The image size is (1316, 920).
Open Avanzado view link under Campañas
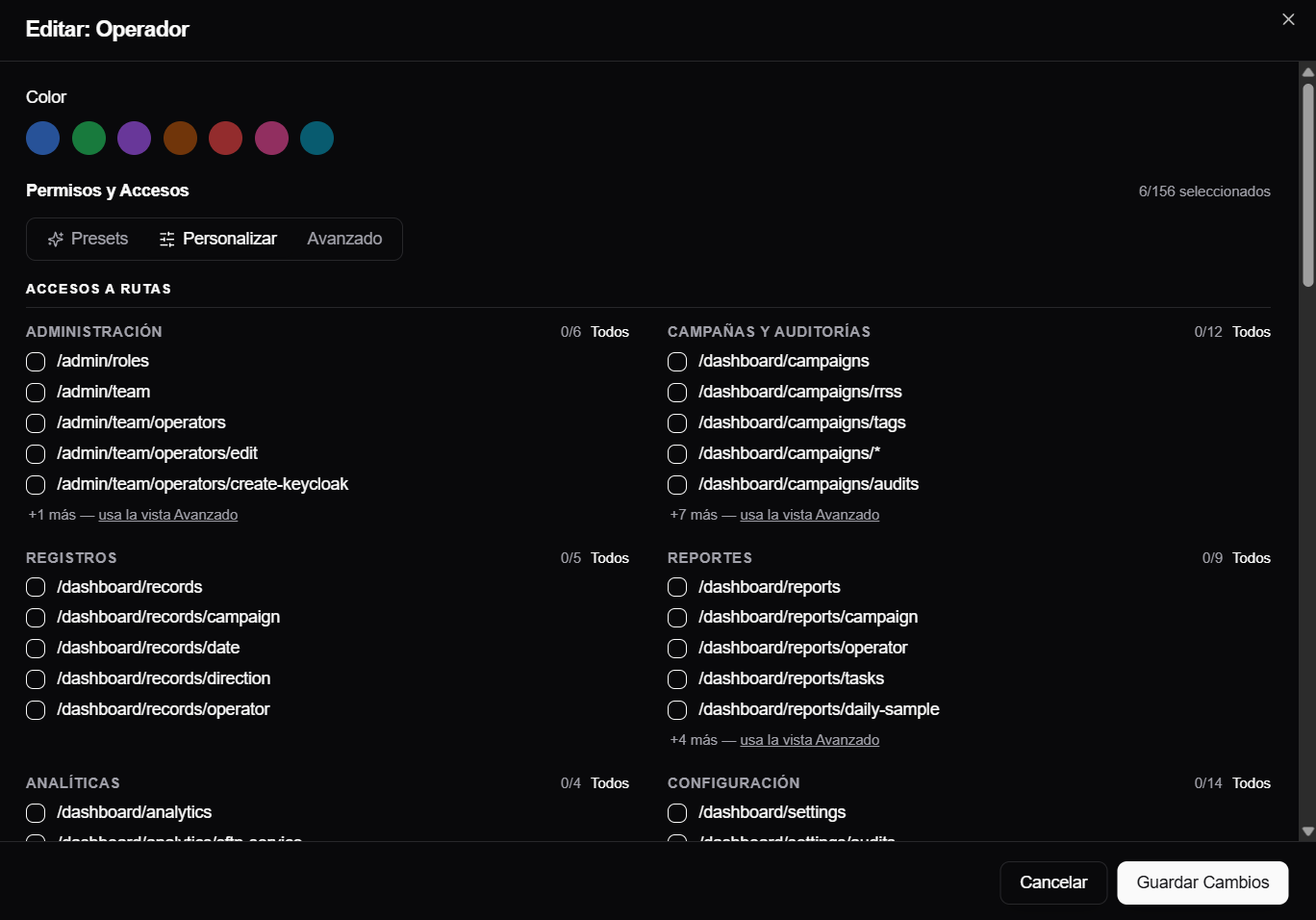click(x=810, y=515)
